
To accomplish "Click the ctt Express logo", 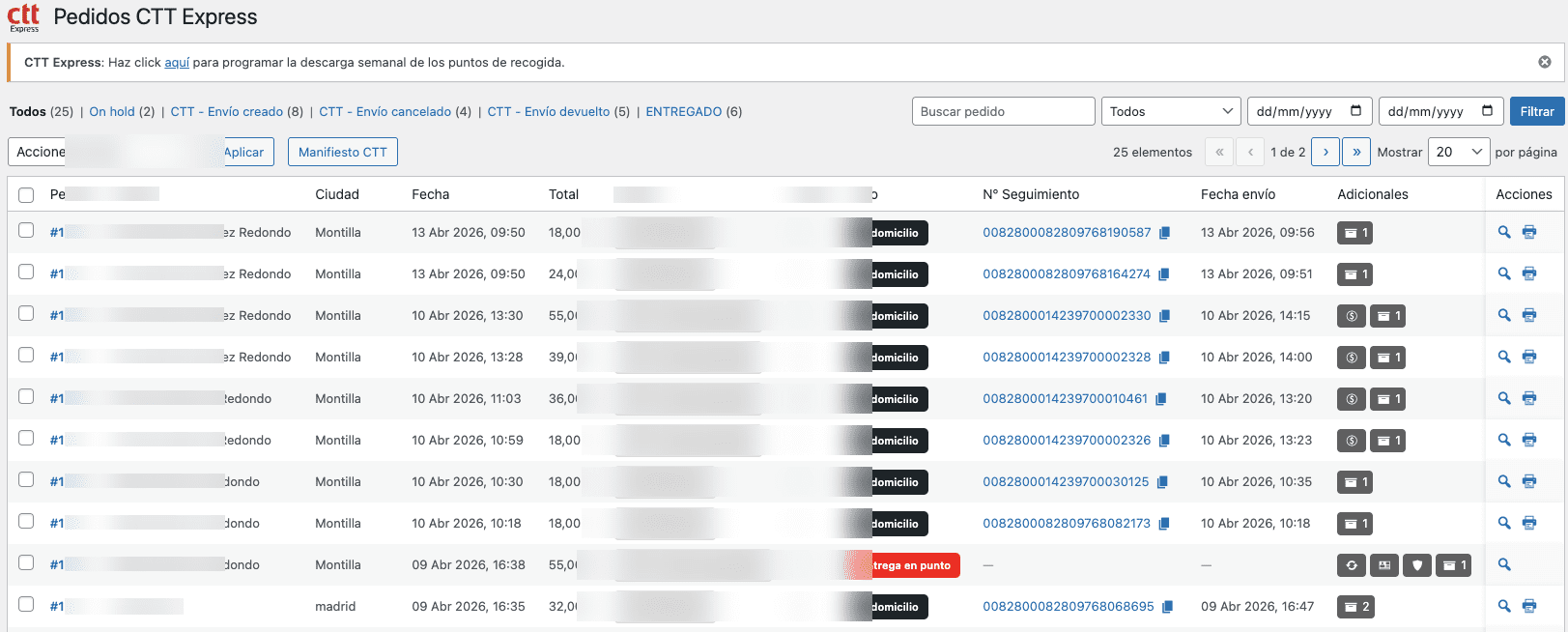I will click(x=24, y=17).
